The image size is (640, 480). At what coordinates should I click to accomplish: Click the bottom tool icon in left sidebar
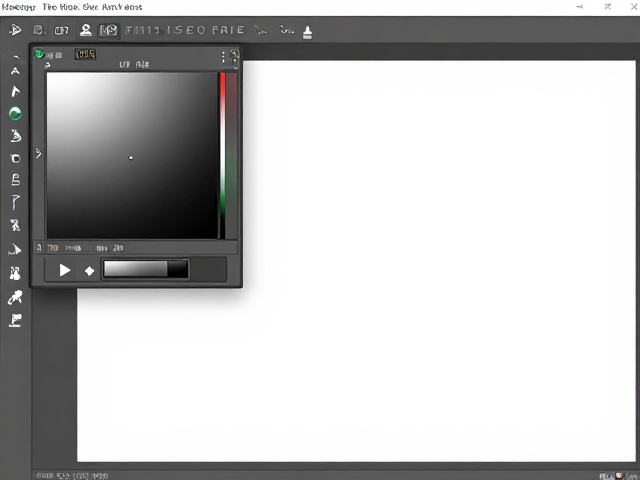tap(16, 320)
